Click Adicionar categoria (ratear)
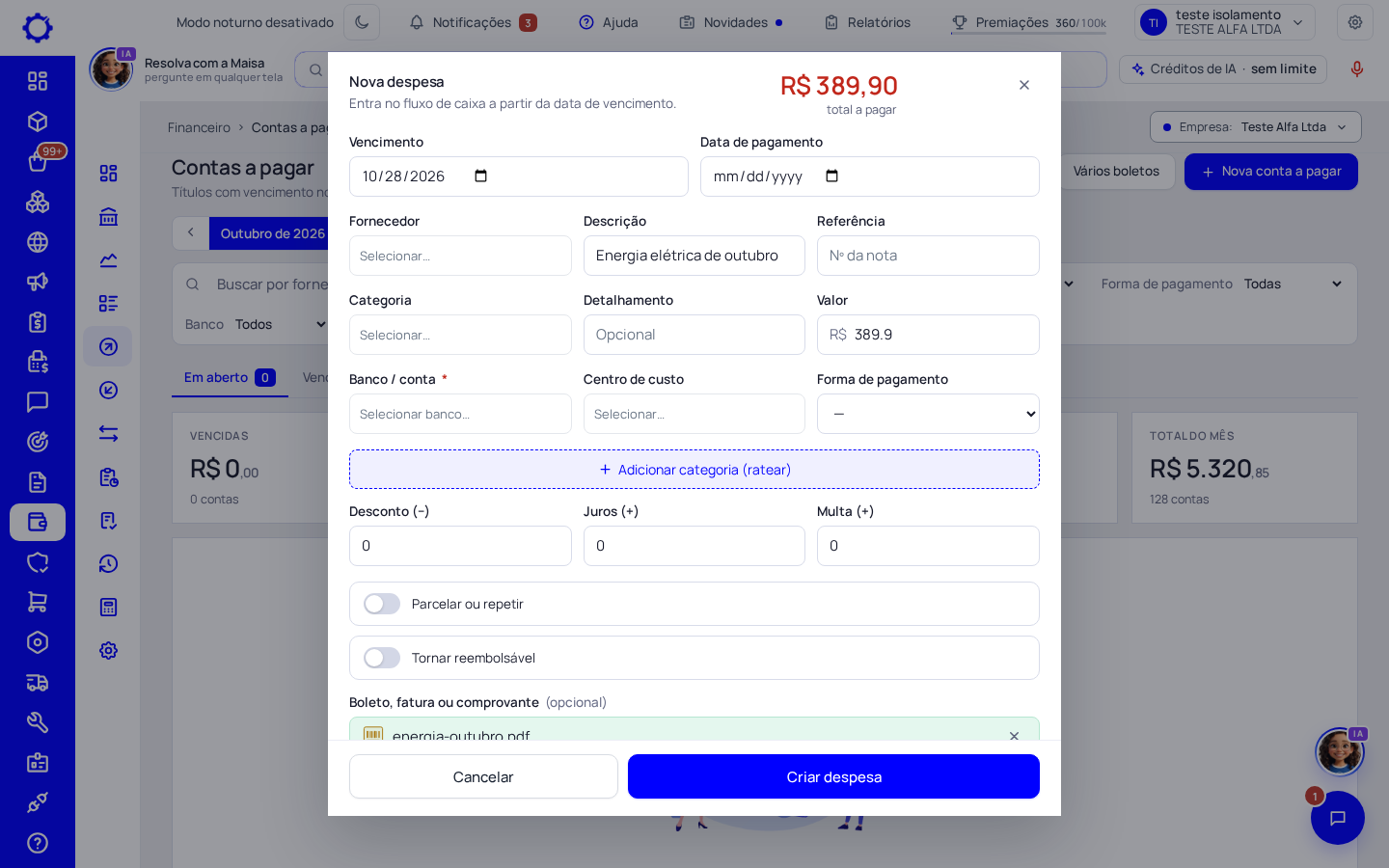 pos(694,470)
